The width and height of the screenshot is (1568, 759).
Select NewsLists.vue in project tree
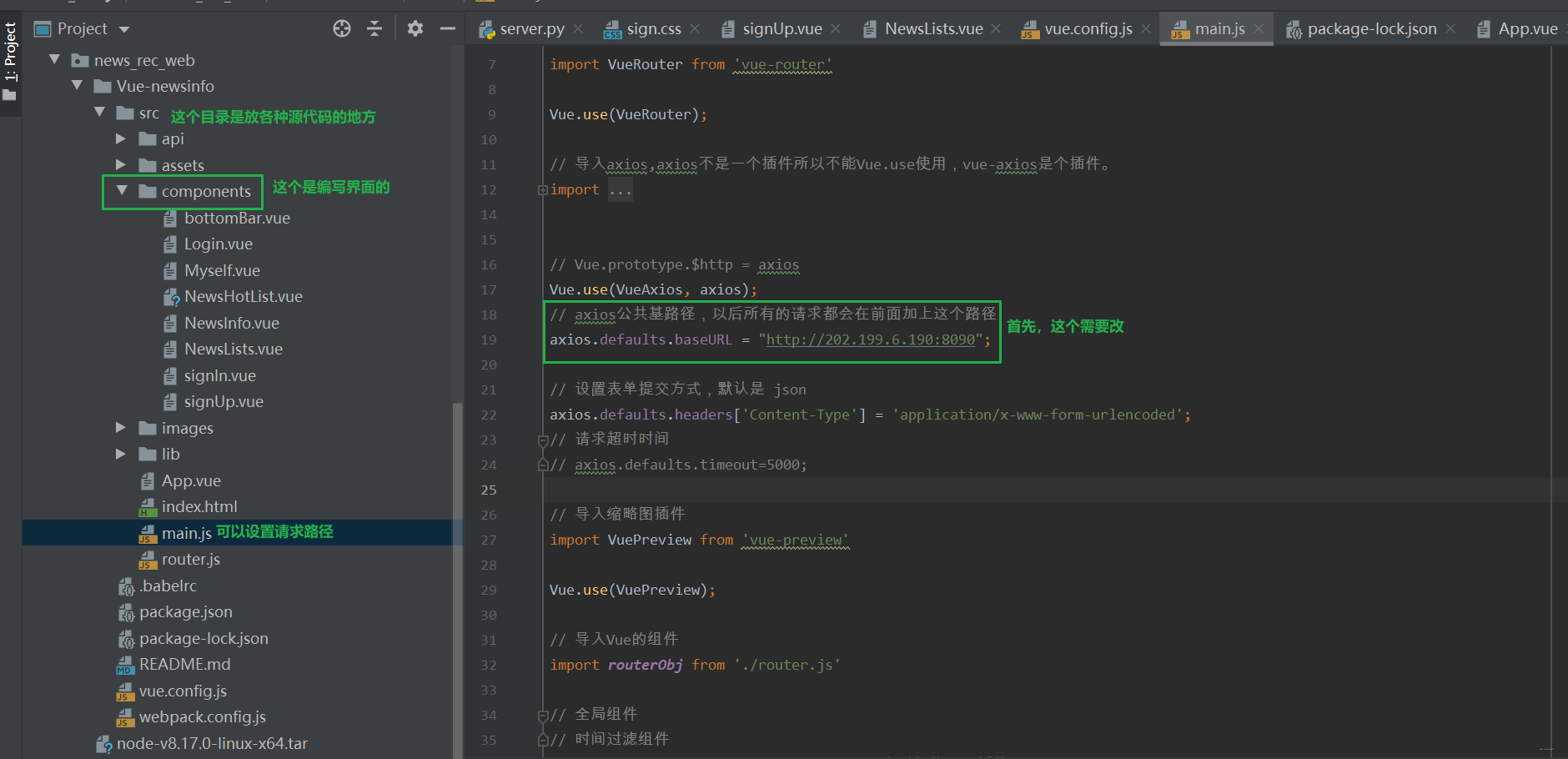[233, 349]
